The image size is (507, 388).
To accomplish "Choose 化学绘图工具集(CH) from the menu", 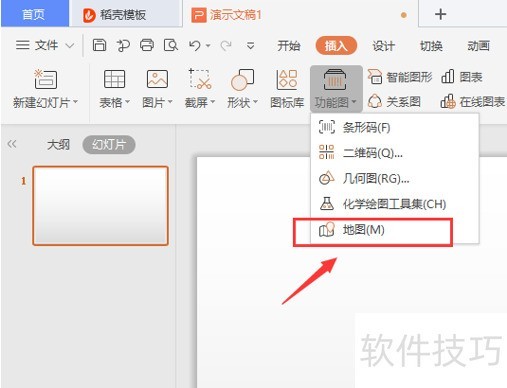I will coord(395,204).
